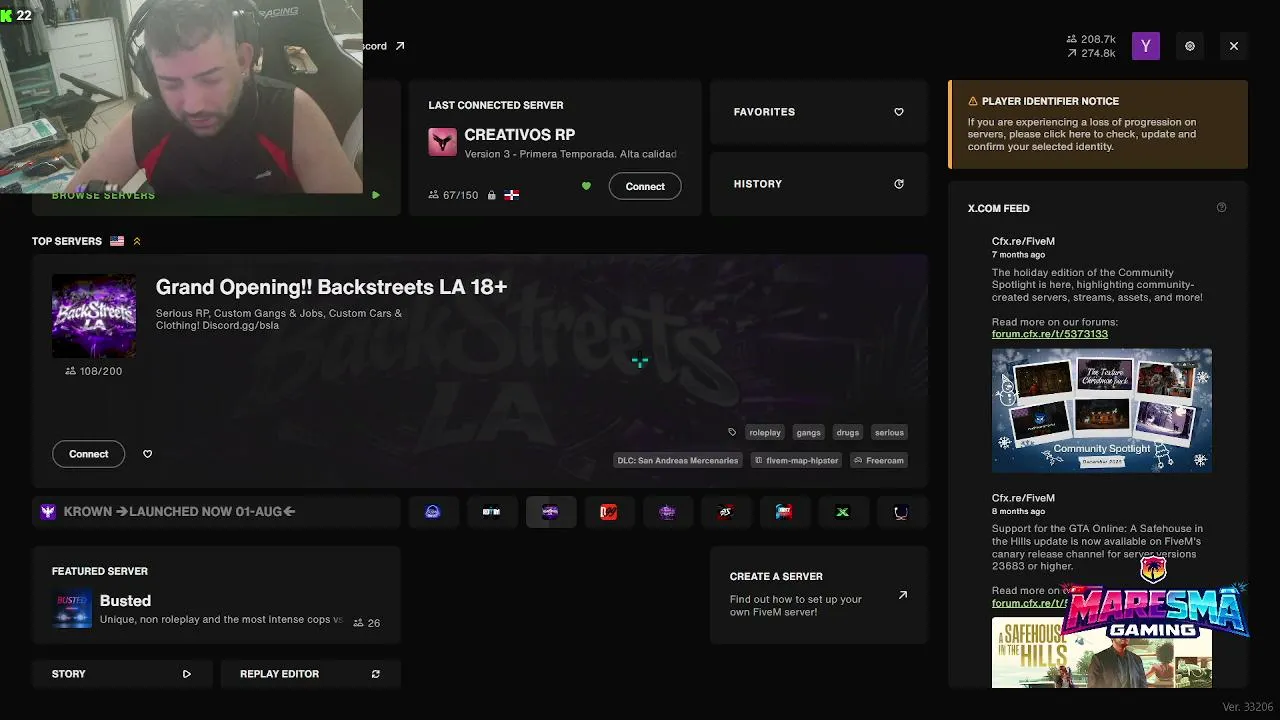Select the red and black server icon
Image resolution: width=1280 pixels, height=720 pixels.
pyautogui.click(x=726, y=512)
